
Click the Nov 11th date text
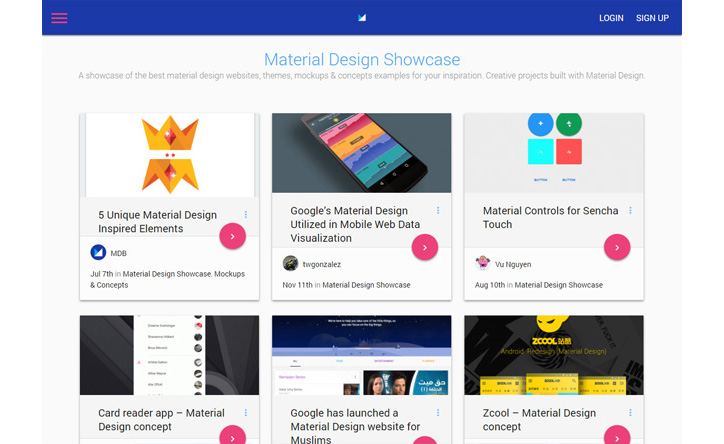pyautogui.click(x=297, y=285)
